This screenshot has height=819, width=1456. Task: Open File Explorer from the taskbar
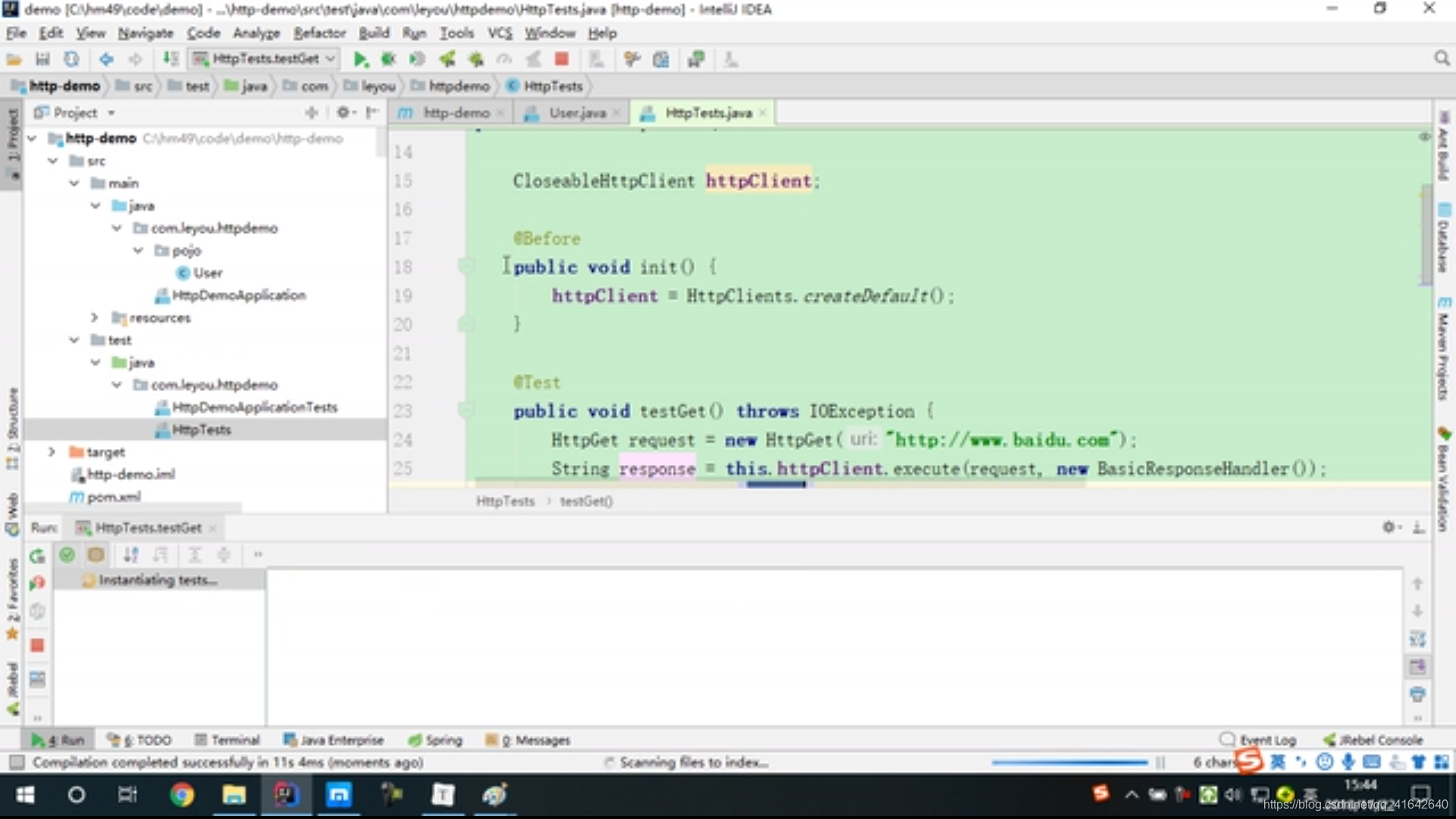pyautogui.click(x=234, y=795)
